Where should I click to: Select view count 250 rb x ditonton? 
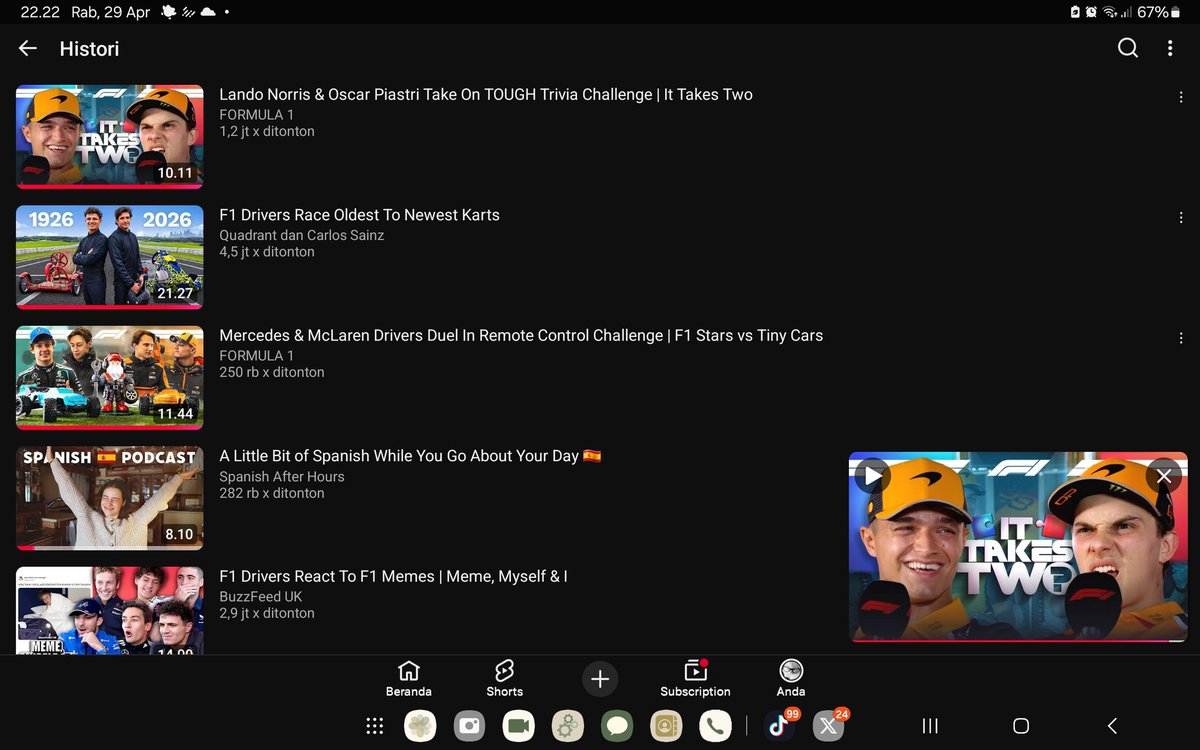(x=272, y=372)
